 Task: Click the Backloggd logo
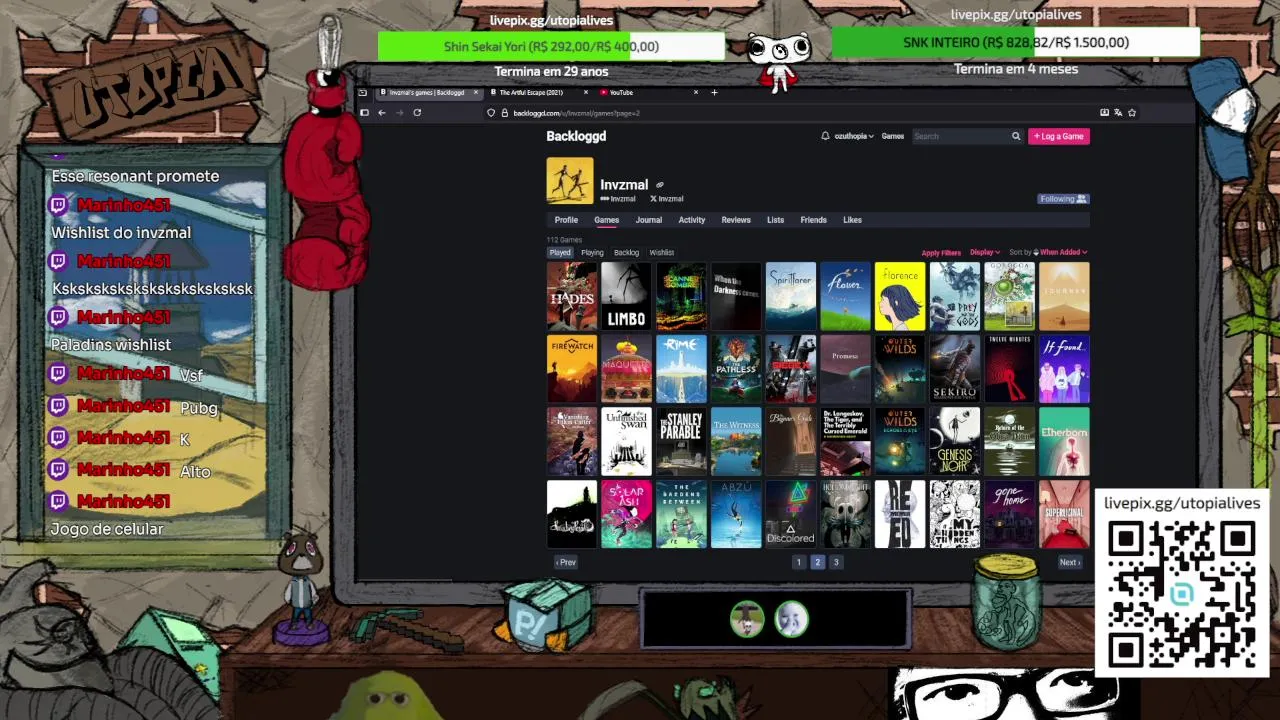click(576, 136)
